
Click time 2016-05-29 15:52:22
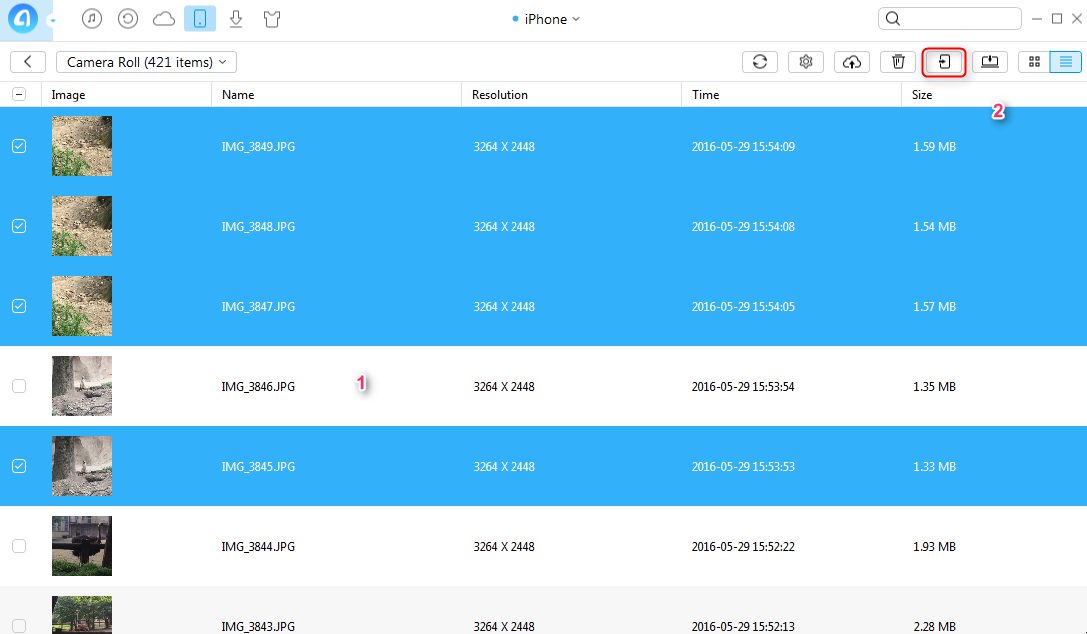click(743, 547)
